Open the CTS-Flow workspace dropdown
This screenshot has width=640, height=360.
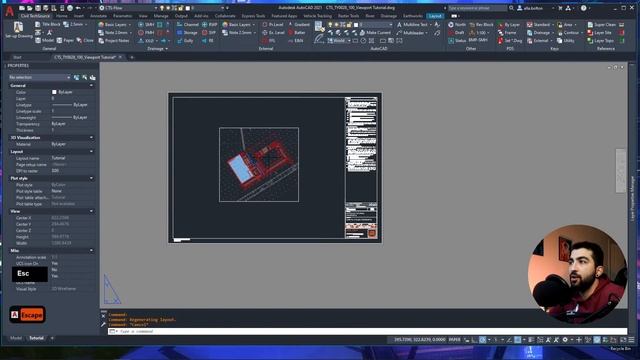pos(129,8)
